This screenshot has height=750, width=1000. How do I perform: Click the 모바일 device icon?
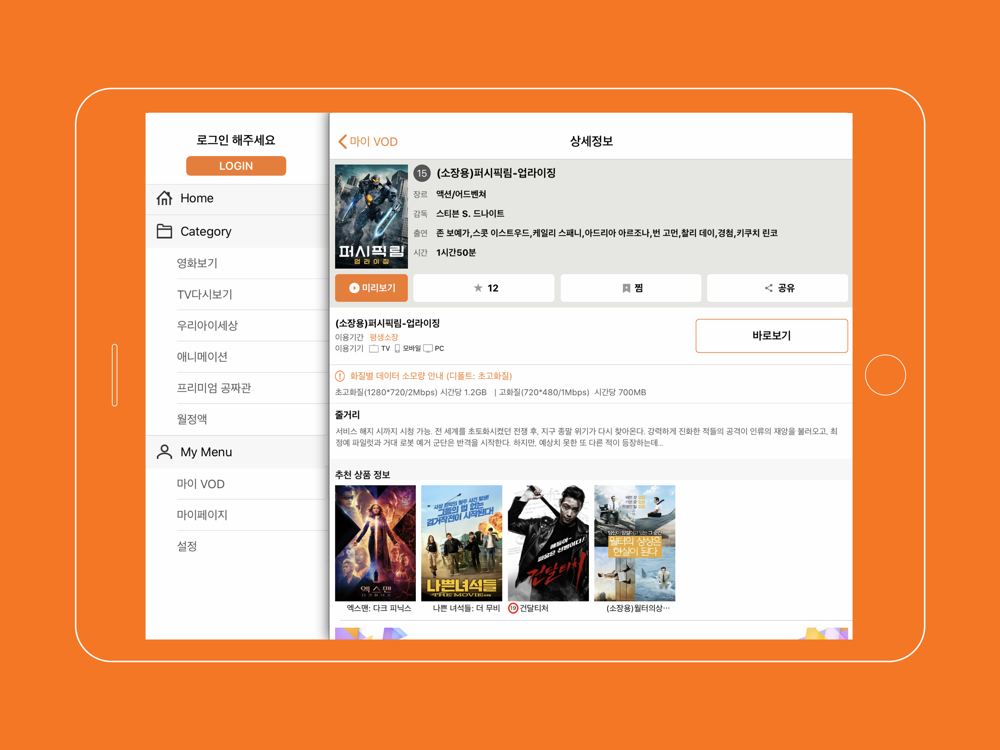click(397, 349)
